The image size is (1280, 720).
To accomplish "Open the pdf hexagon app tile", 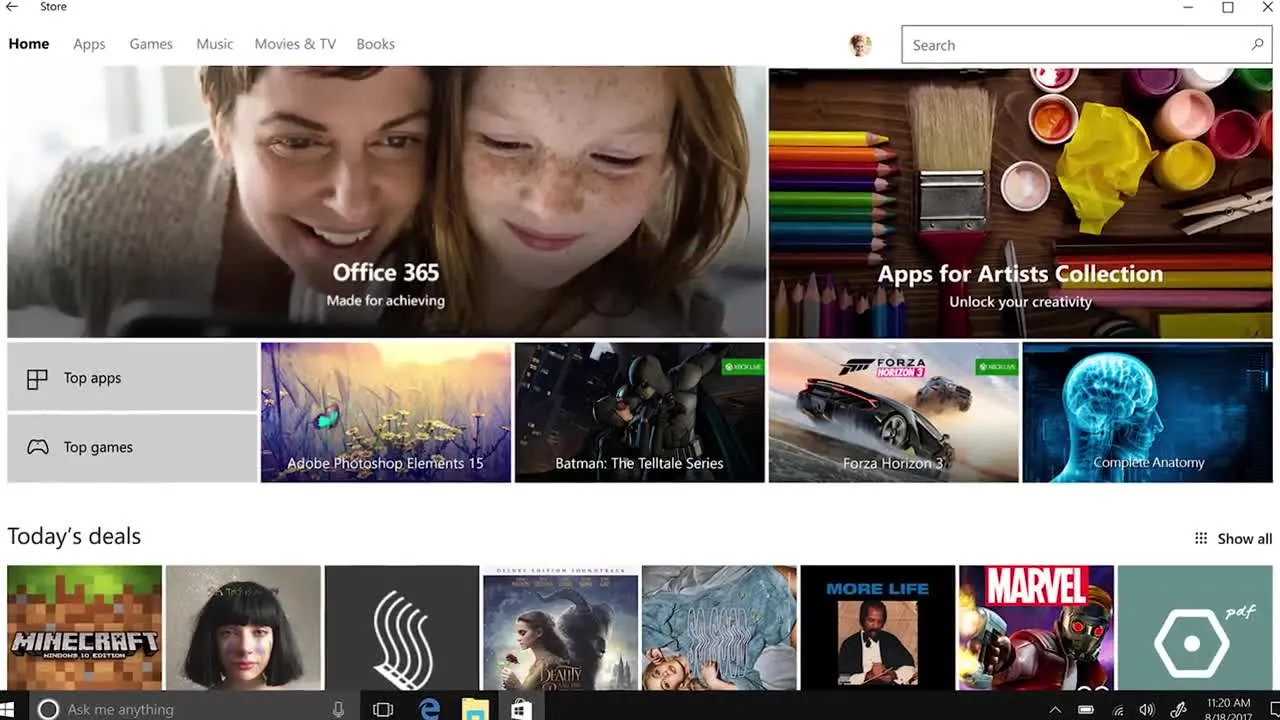I will (x=1195, y=628).
